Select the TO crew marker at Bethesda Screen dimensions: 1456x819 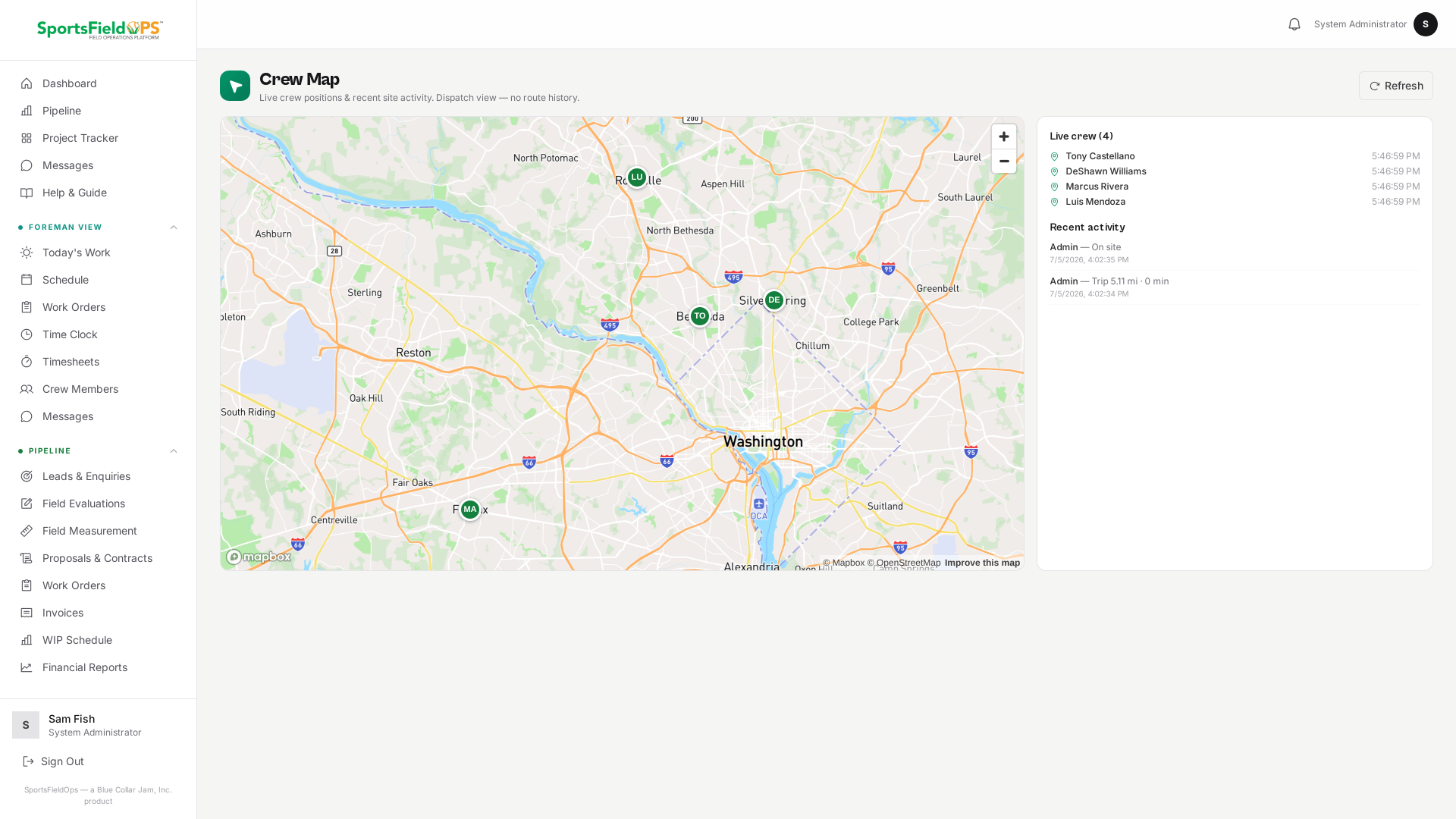point(700,316)
